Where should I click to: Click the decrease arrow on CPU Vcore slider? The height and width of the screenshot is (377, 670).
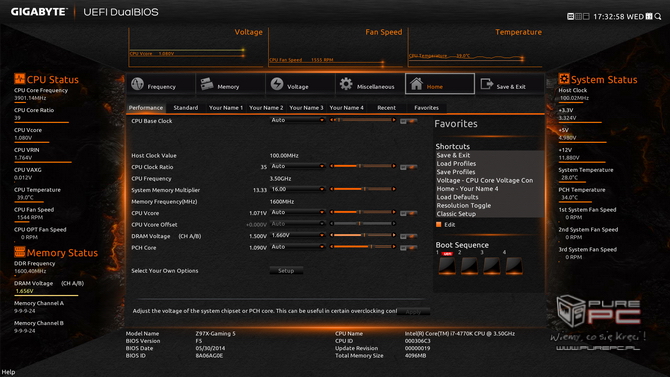click(332, 212)
